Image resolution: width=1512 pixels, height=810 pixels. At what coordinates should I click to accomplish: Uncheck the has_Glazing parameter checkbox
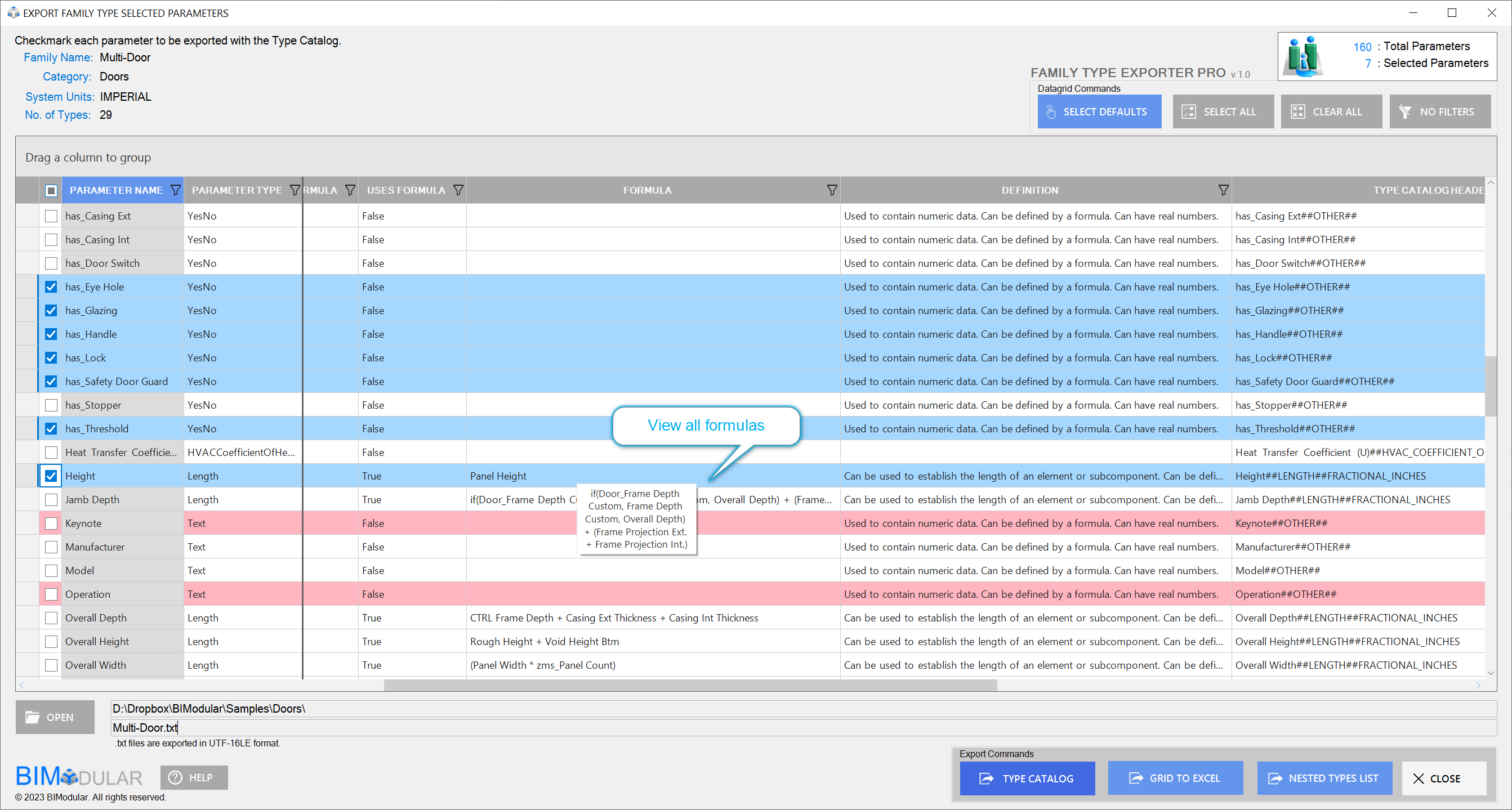pyautogui.click(x=51, y=311)
